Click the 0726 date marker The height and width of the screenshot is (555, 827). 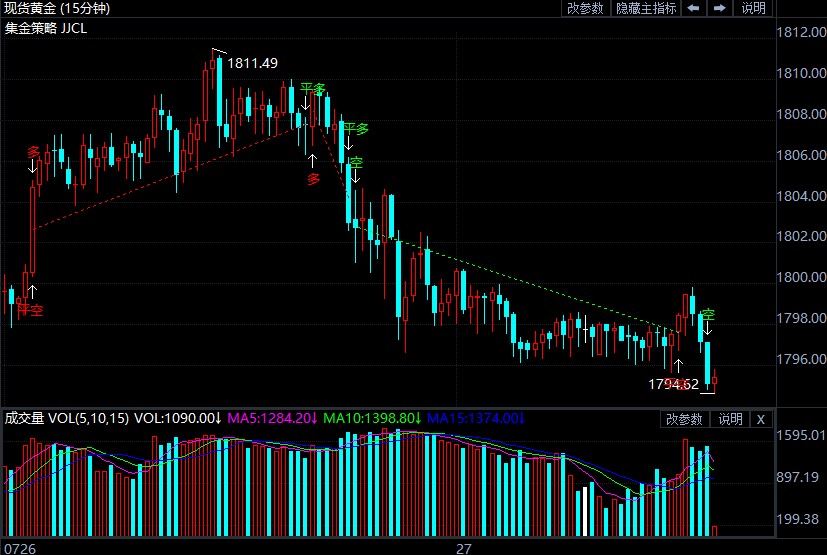click(20, 549)
